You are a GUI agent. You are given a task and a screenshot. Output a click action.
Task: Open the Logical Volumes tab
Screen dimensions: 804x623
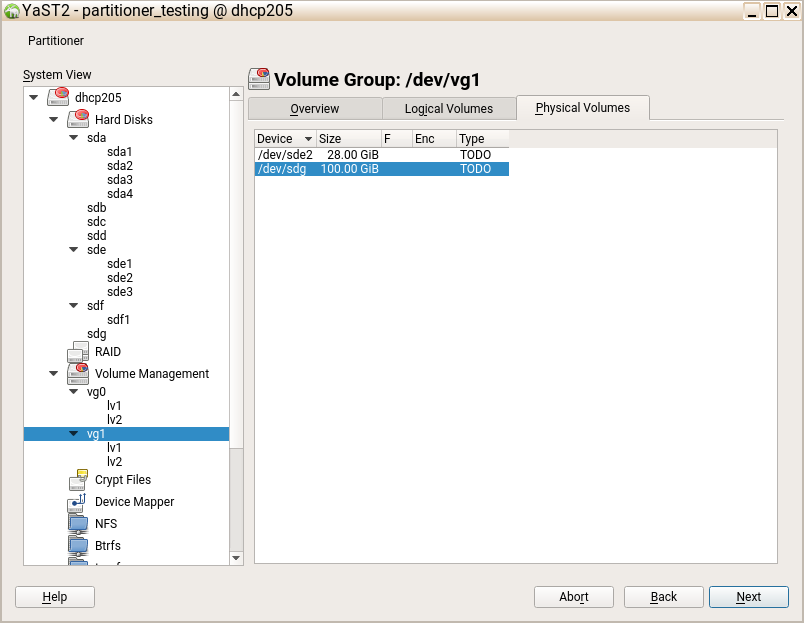(x=448, y=109)
